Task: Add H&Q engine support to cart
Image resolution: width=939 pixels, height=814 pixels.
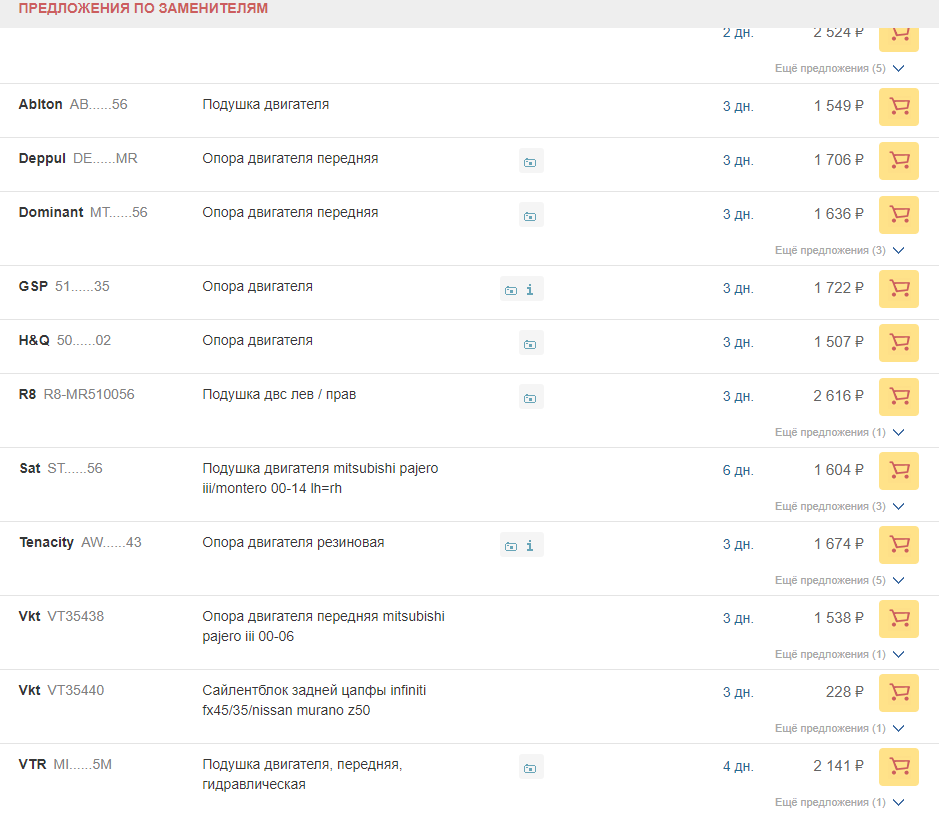Action: point(898,343)
